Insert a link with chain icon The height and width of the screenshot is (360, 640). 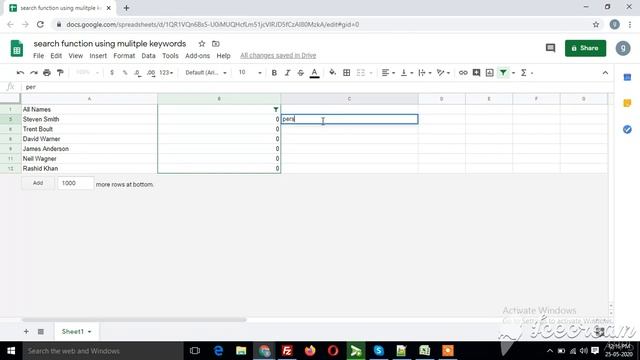463,73
